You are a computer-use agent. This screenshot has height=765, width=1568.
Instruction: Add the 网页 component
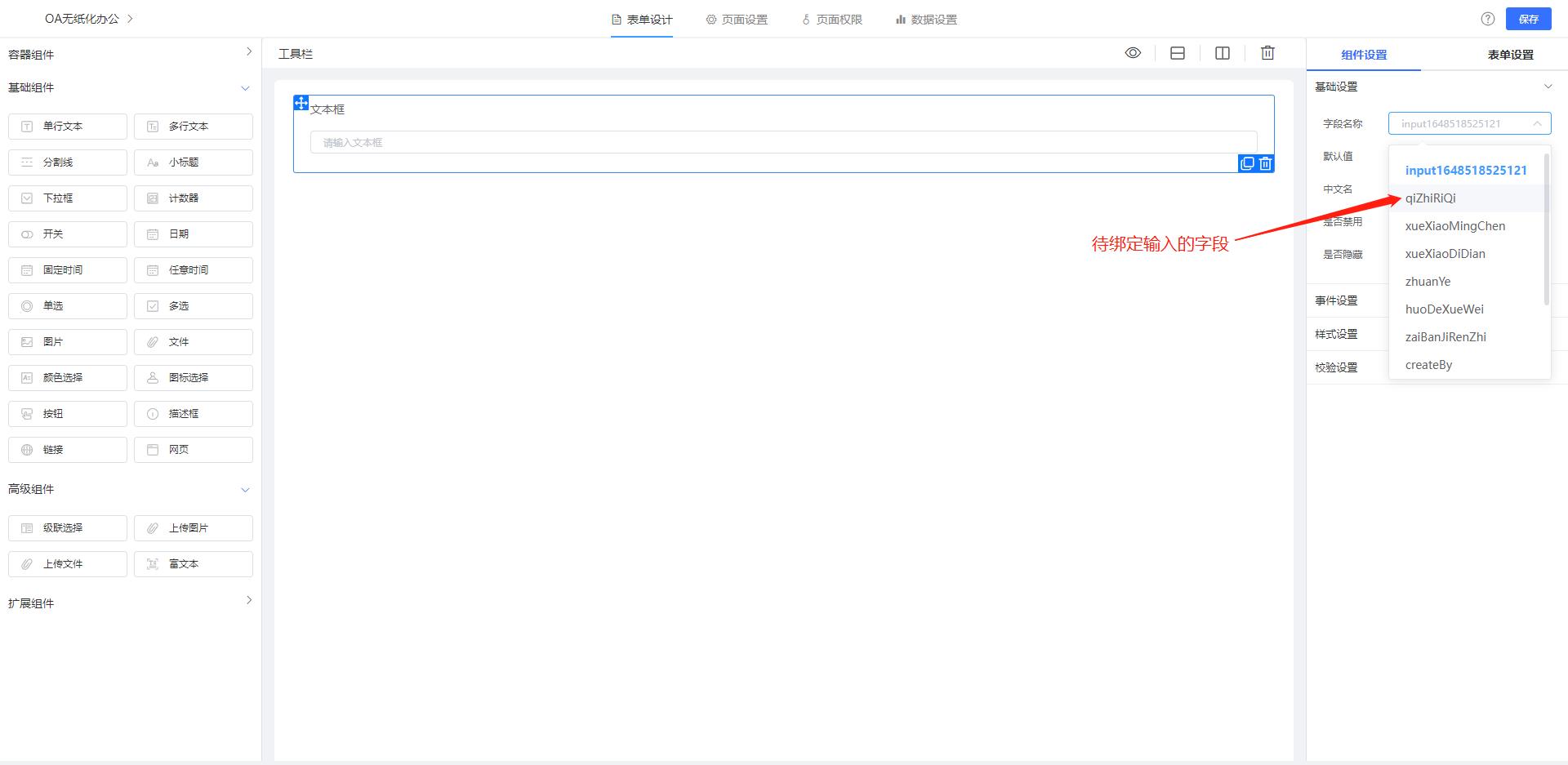pos(194,450)
